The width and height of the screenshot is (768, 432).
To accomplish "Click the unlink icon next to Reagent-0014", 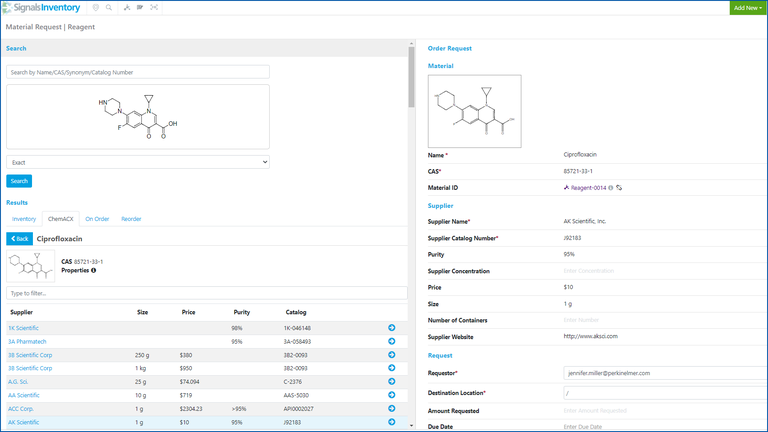I will (x=619, y=188).
